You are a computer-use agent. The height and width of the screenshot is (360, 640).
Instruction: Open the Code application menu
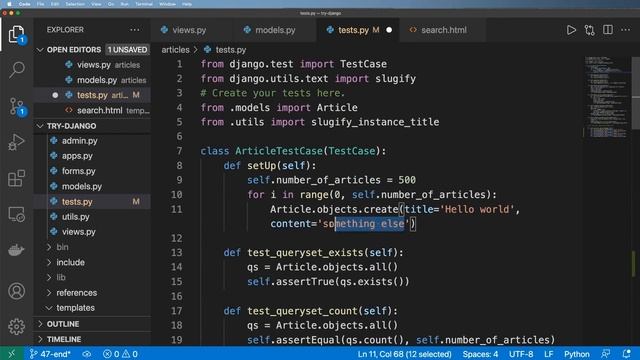click(24, 4)
